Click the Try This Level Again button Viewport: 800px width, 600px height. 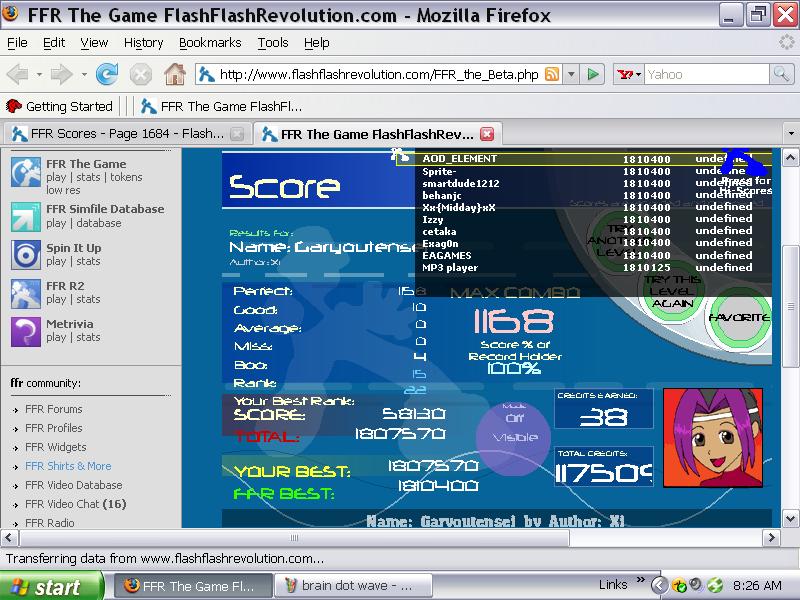pyautogui.click(x=672, y=291)
